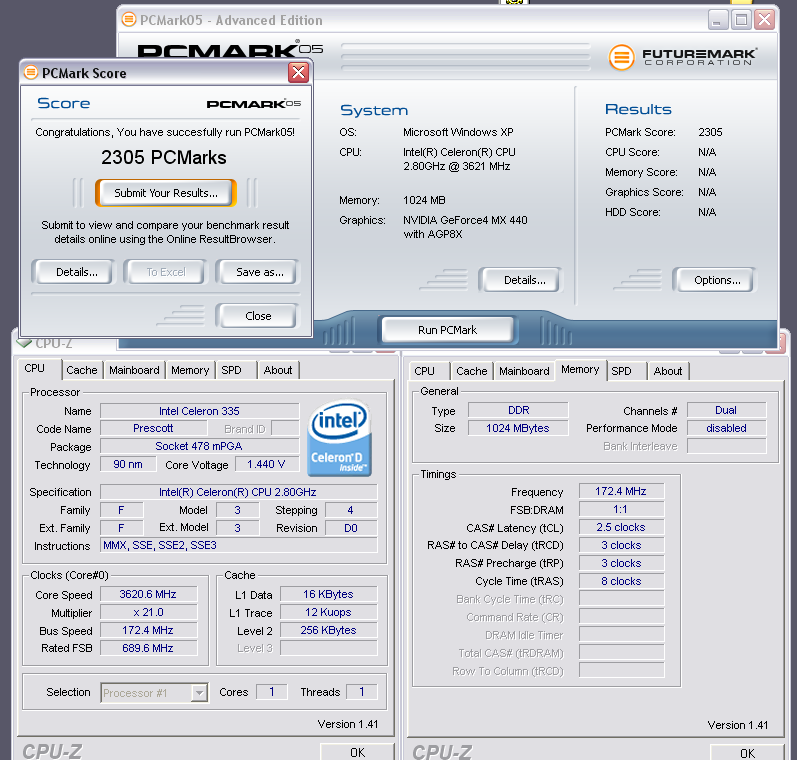Click the Intel Celeron 335 name field
Viewport: 797px width, 760px height.
(199, 411)
